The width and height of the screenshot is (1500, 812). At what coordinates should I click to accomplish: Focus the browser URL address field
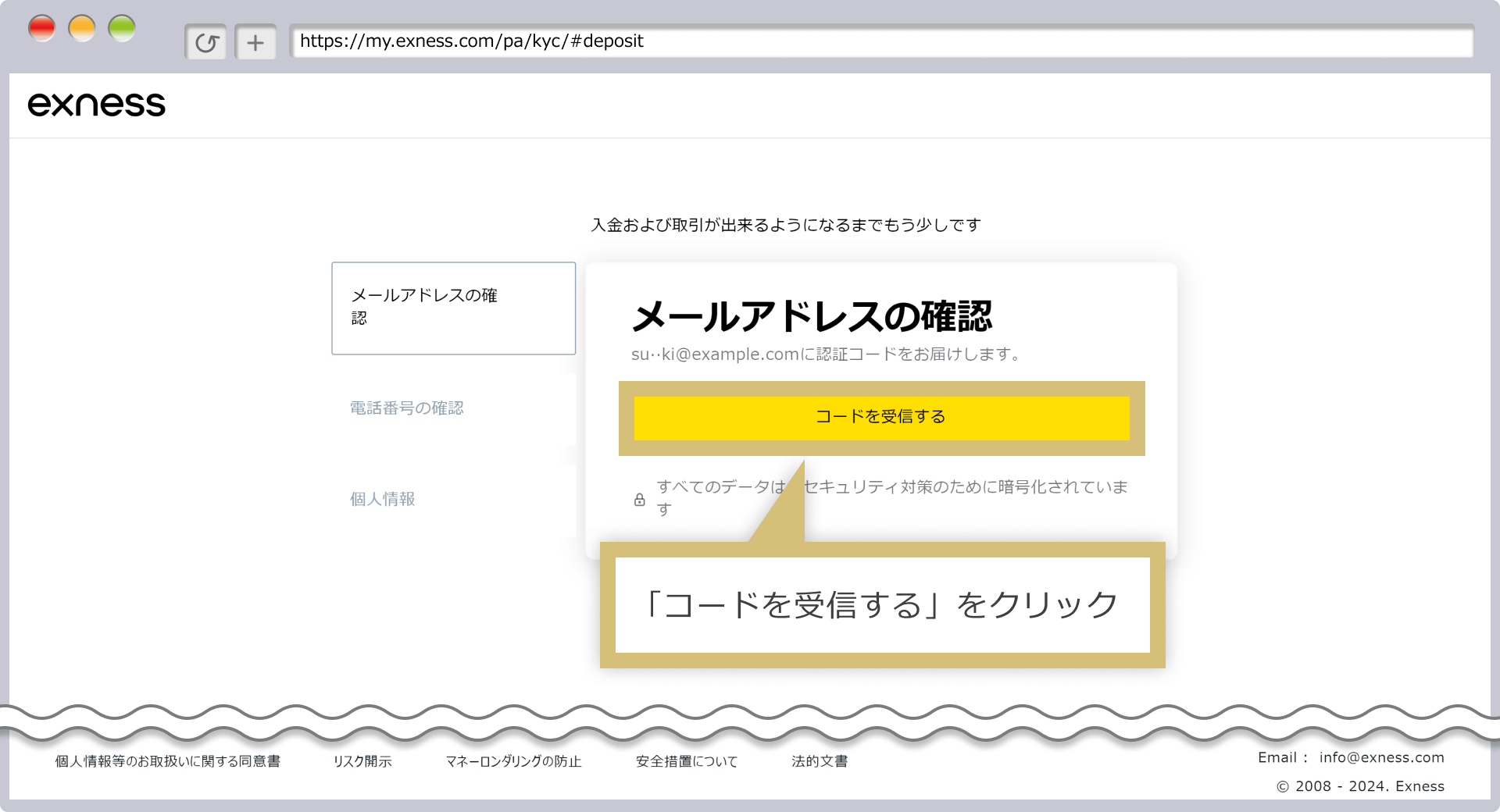(x=881, y=41)
